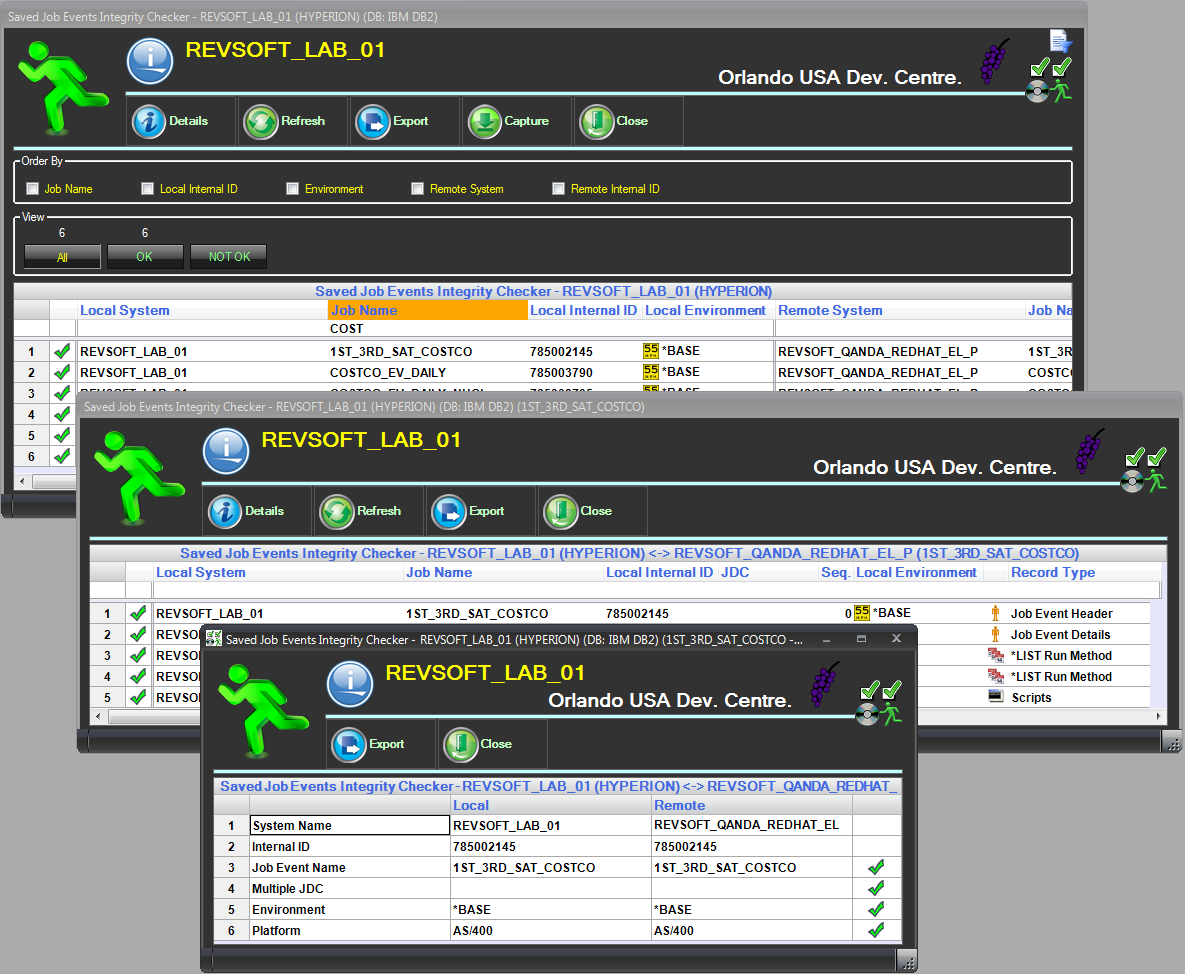Click the Record Type column header
This screenshot has height=974, width=1185.
(1052, 573)
